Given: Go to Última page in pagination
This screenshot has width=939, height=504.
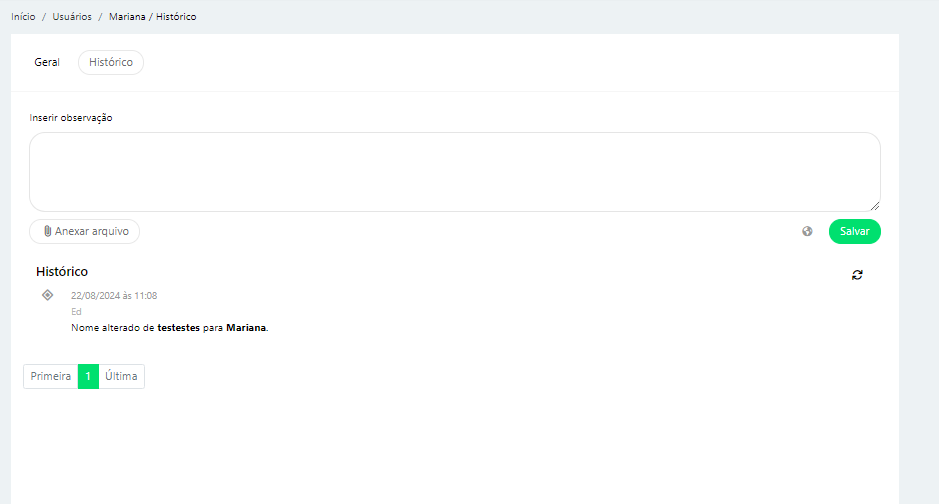Looking at the screenshot, I should [122, 376].
